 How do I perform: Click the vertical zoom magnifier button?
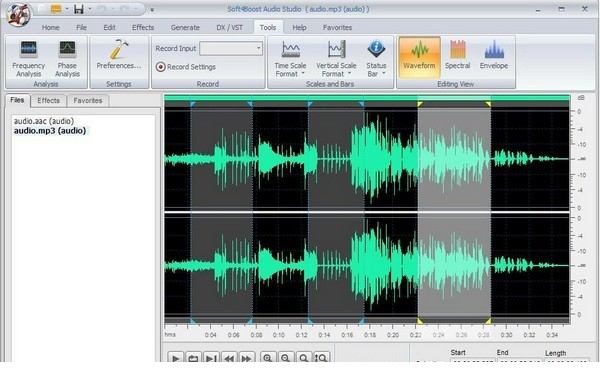321,358
